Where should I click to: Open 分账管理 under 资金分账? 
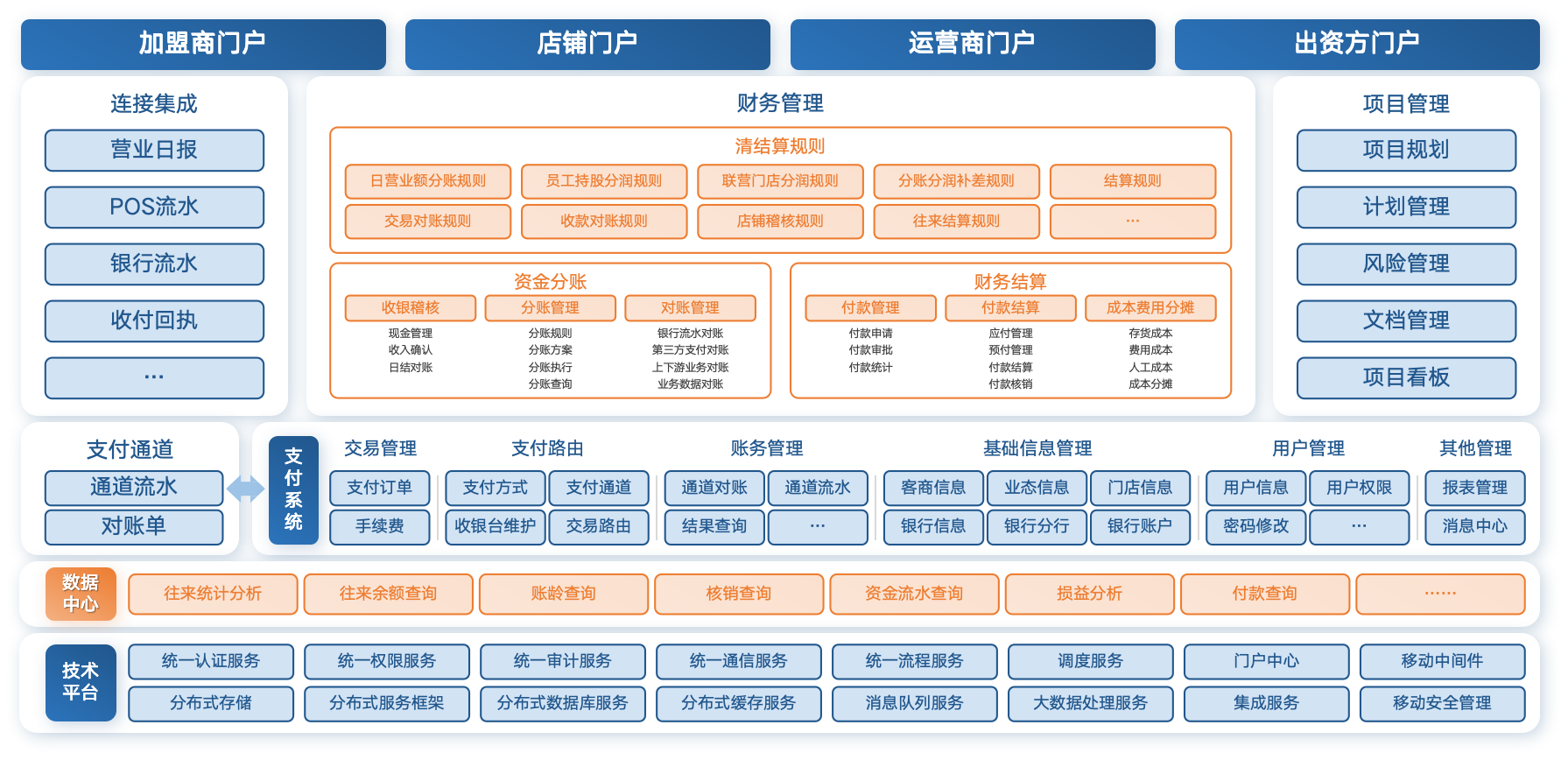[550, 308]
